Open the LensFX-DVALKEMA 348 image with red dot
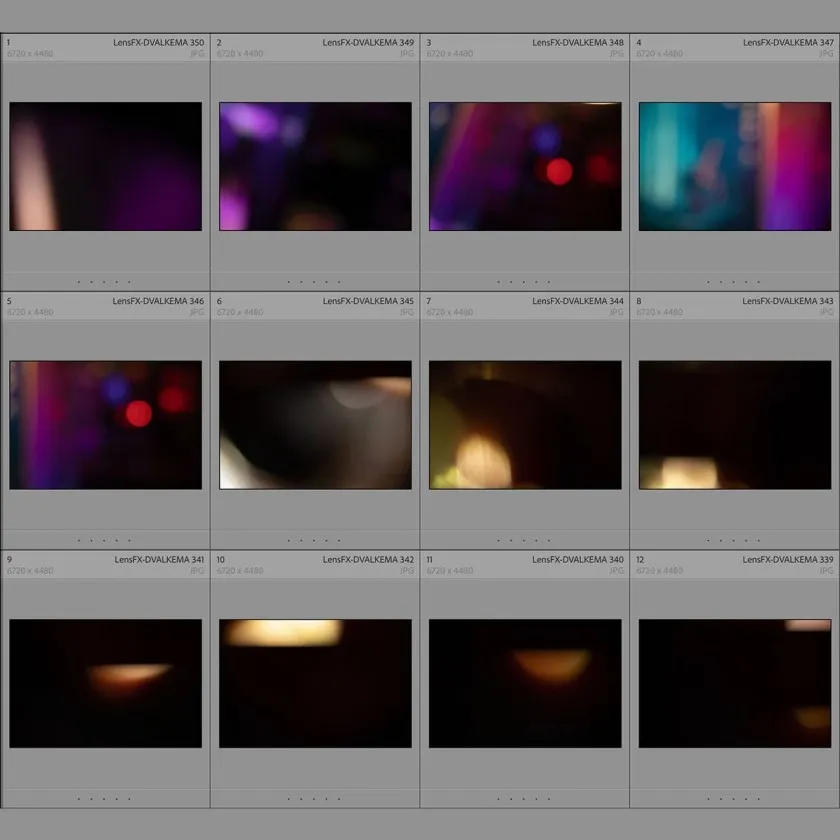Viewport: 840px width, 840px height. coord(525,166)
